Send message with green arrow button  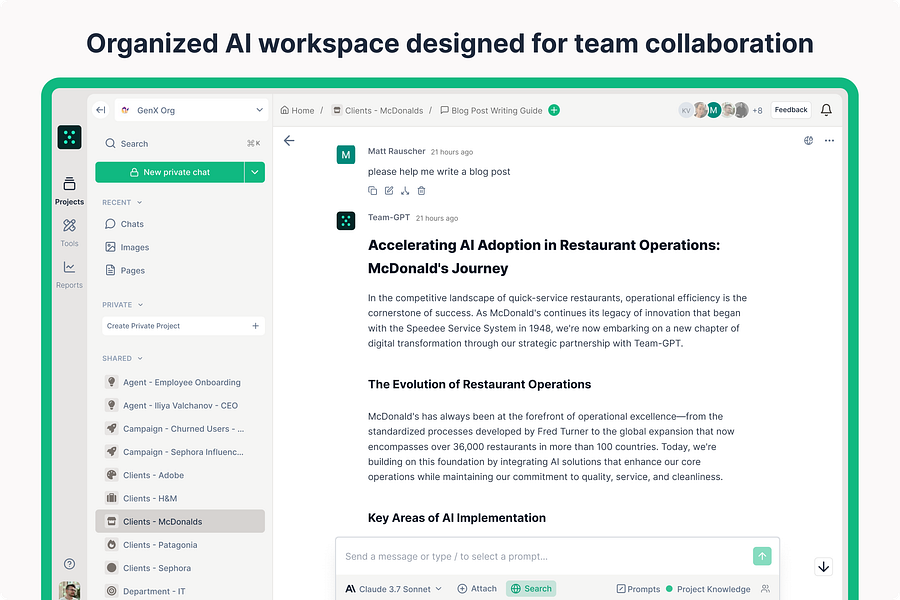pos(762,556)
